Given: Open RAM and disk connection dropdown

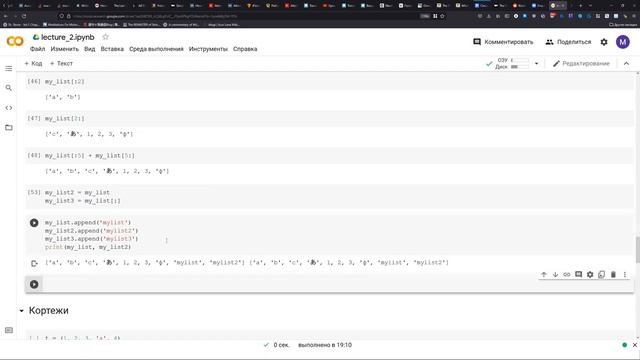Looking at the screenshot, I should (536, 63).
